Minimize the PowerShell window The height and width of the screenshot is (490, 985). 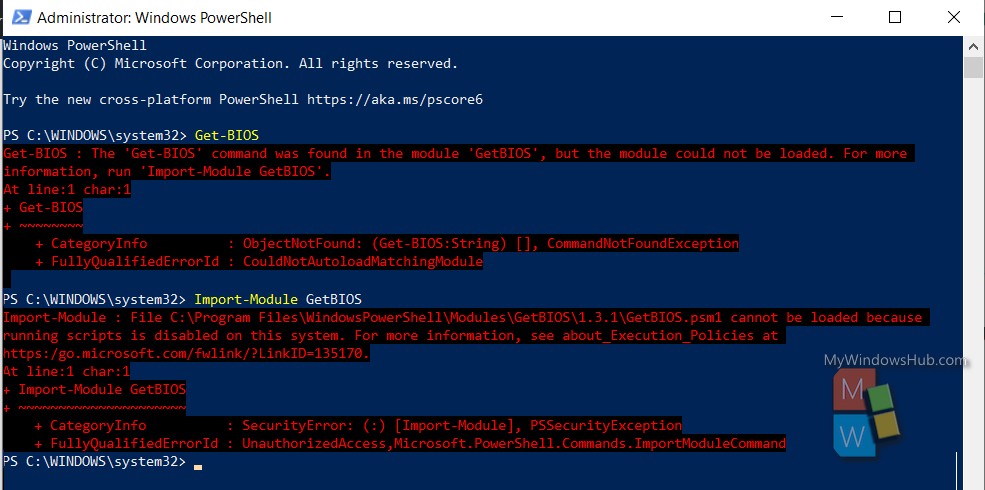tap(837, 18)
